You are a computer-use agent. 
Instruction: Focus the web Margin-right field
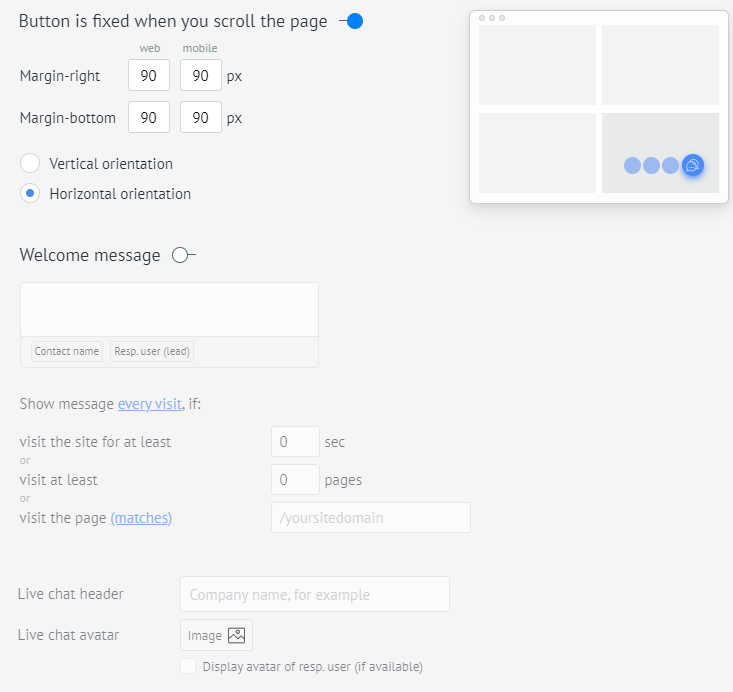(x=149, y=75)
